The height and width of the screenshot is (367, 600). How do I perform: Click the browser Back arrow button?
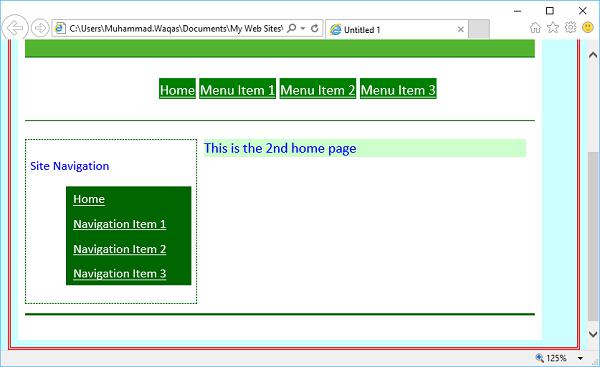point(15,28)
